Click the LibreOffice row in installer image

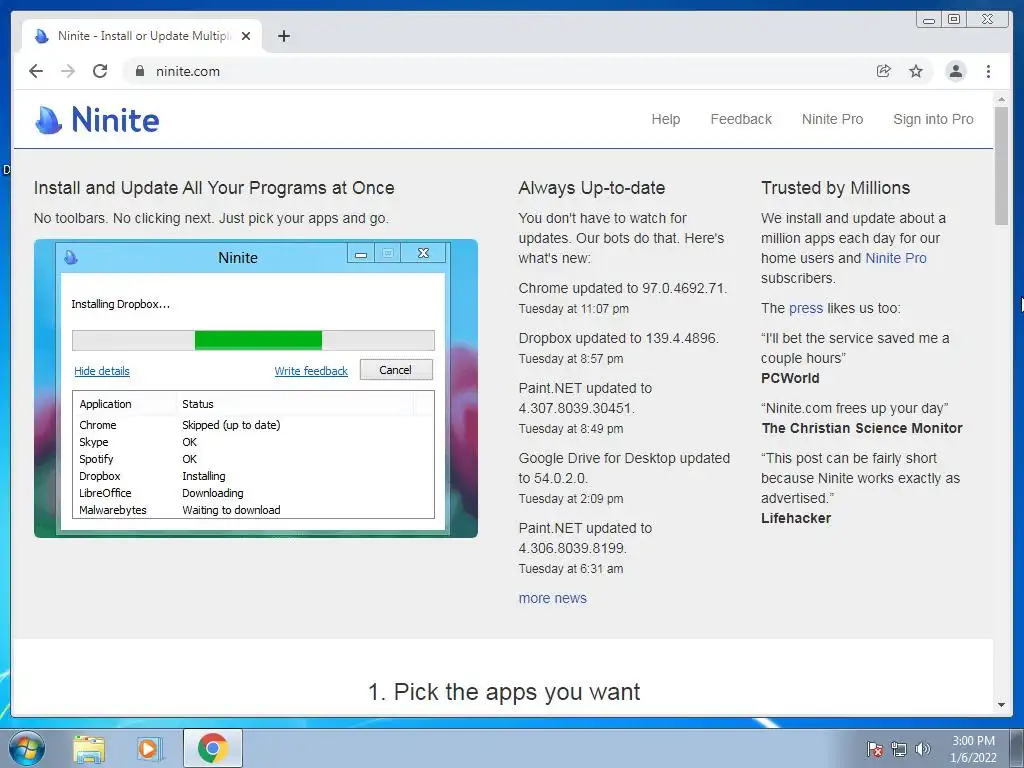click(x=253, y=493)
